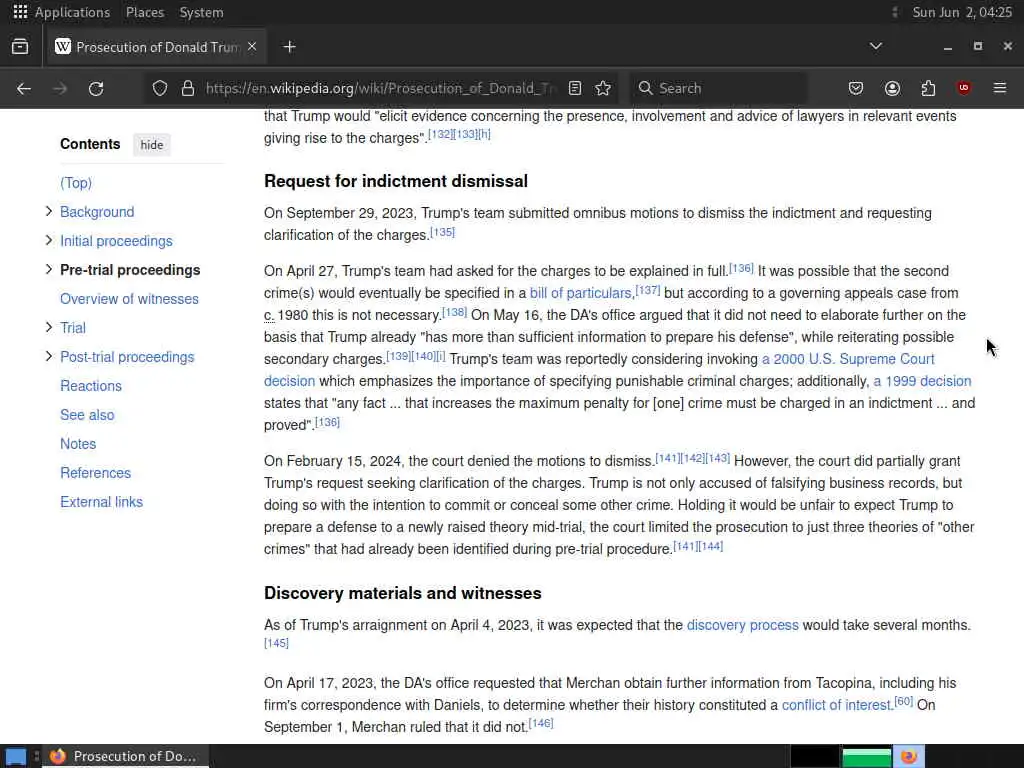
Task: Save page to Pocket
Action: (856, 88)
